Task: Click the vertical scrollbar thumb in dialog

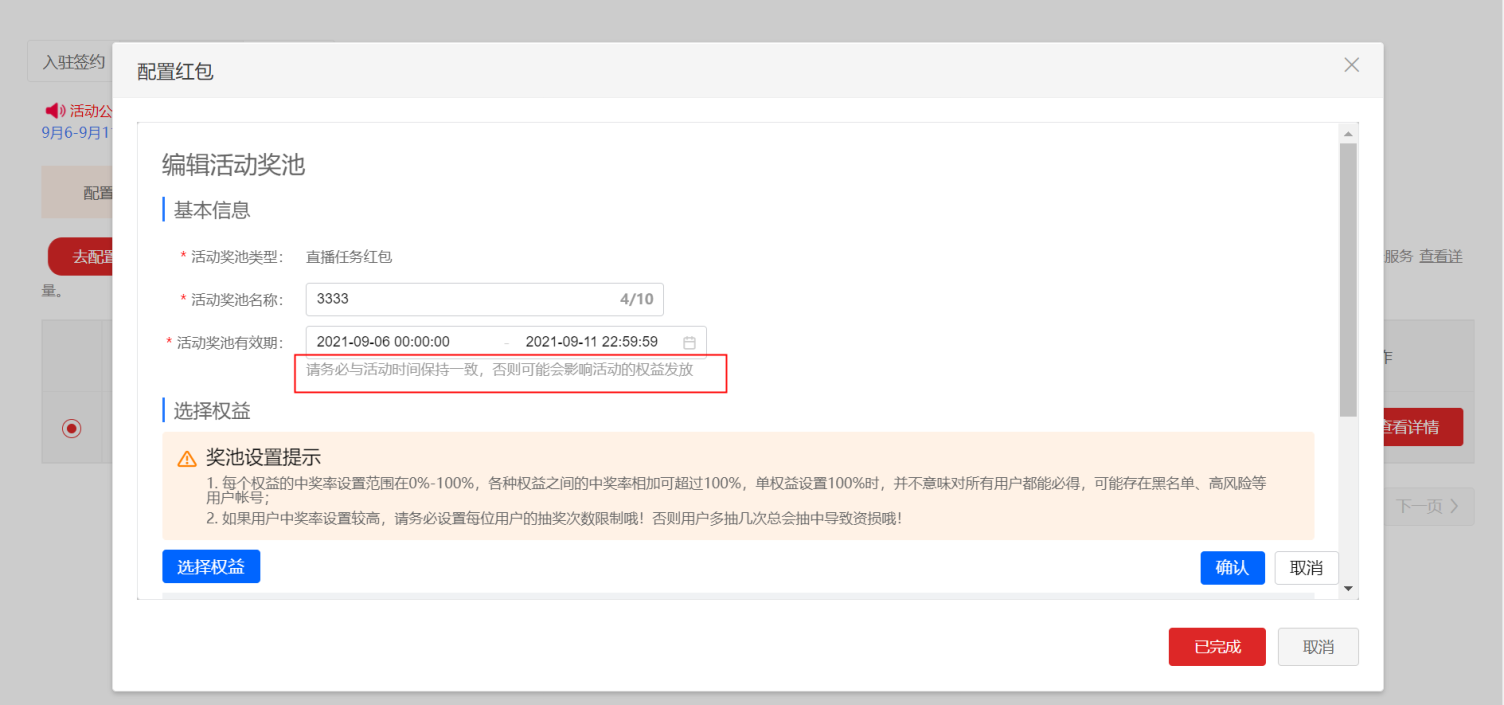Action: (x=1348, y=280)
